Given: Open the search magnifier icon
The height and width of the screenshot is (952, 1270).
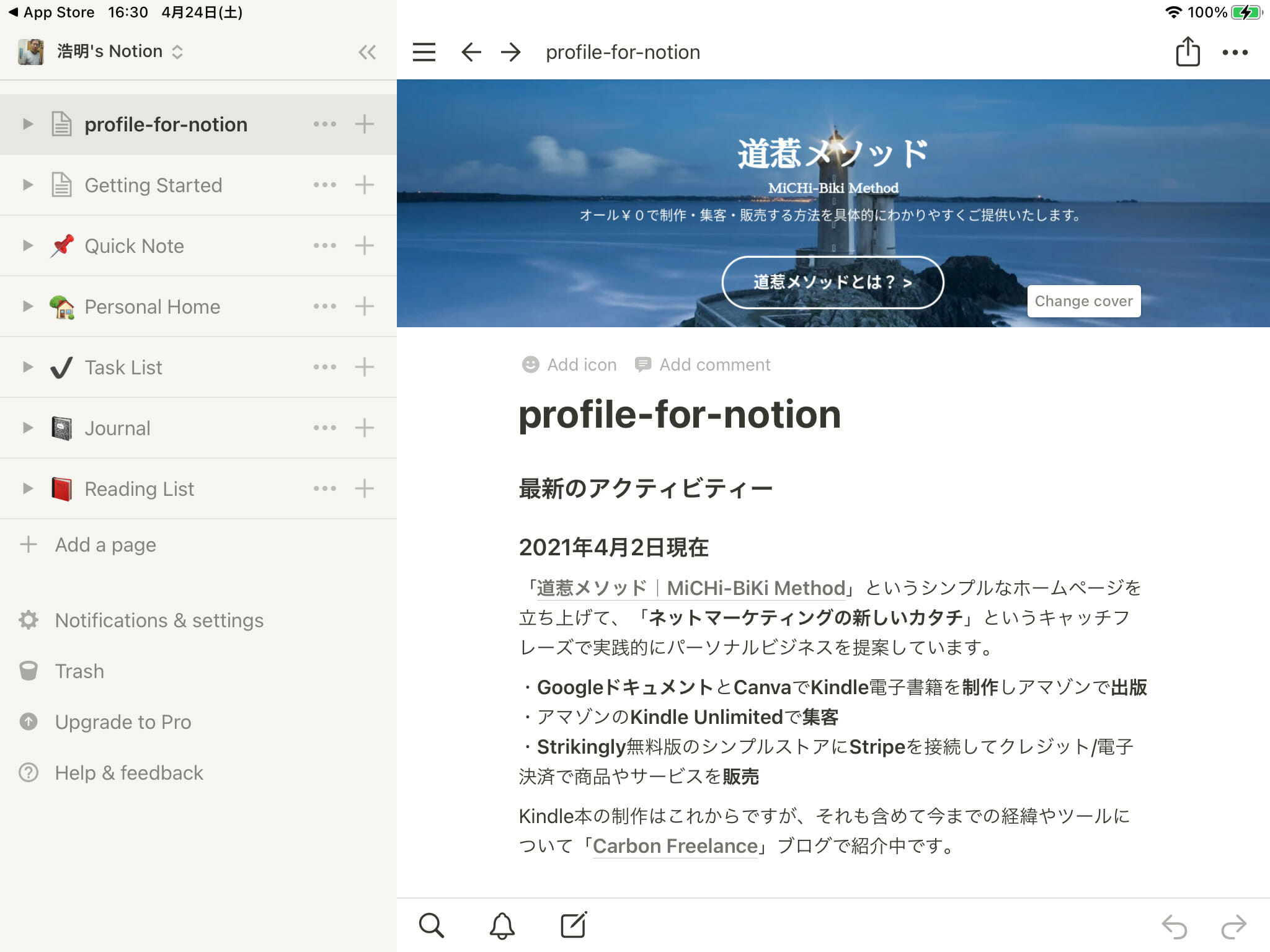Looking at the screenshot, I should click(431, 925).
